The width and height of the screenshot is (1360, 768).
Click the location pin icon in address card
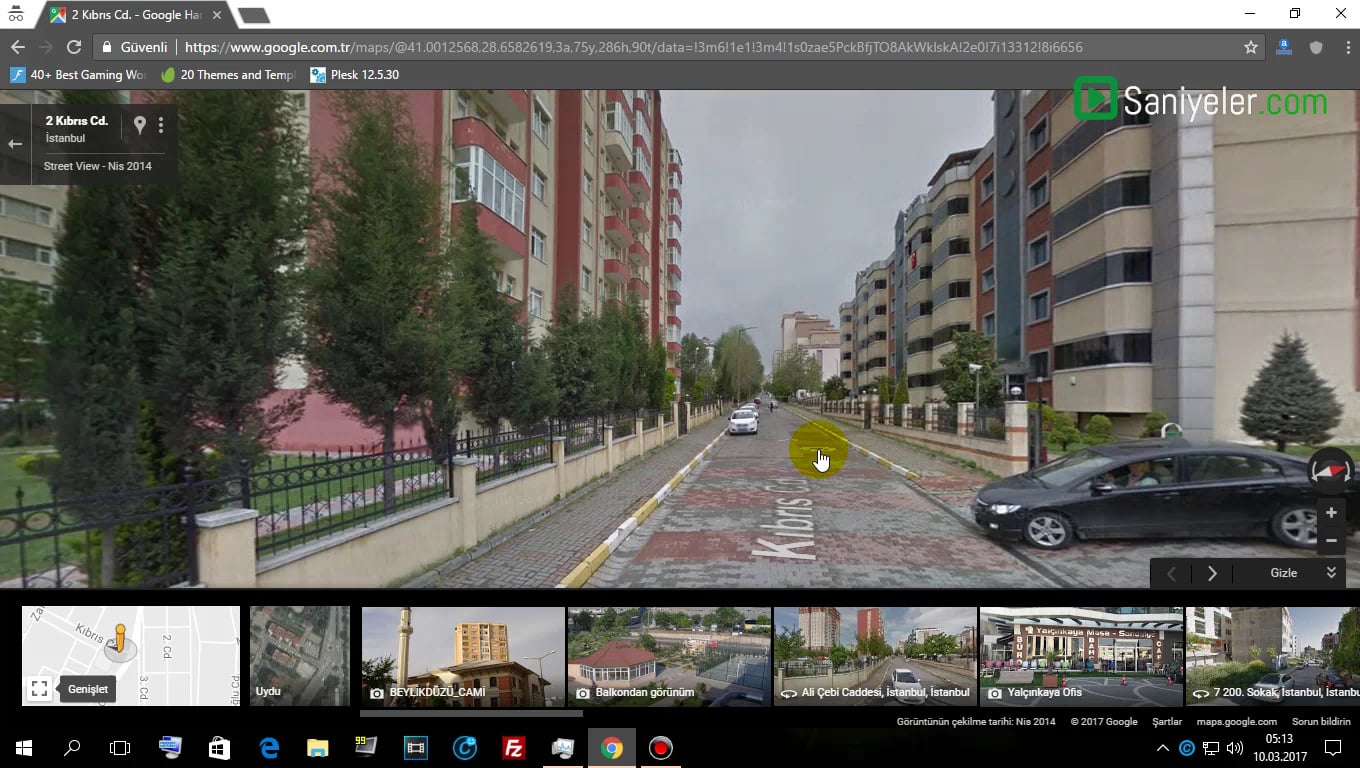click(139, 125)
